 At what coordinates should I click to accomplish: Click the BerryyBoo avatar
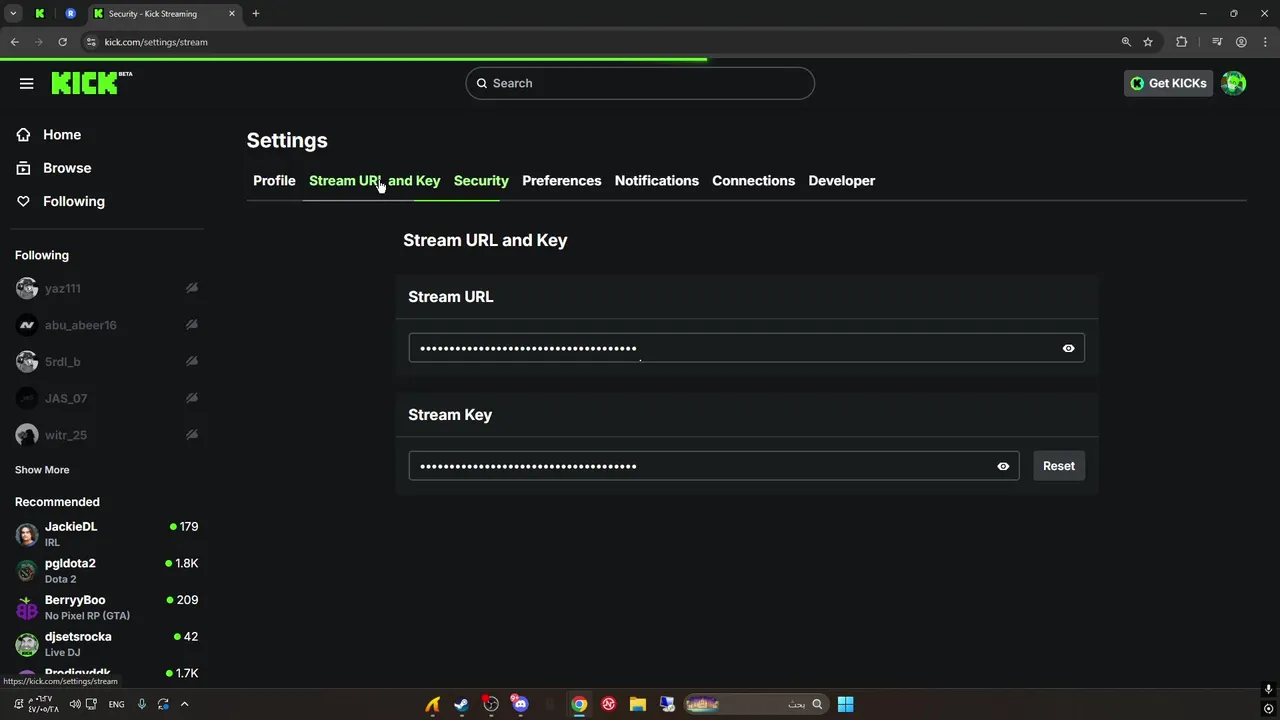(x=27, y=608)
